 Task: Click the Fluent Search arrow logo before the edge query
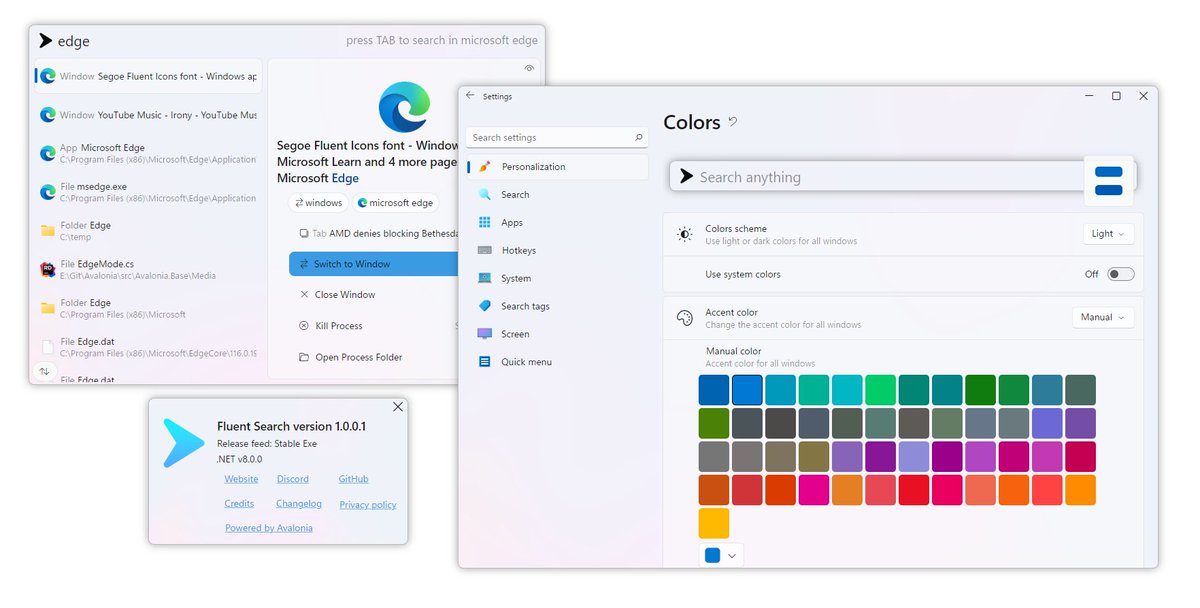click(x=45, y=41)
